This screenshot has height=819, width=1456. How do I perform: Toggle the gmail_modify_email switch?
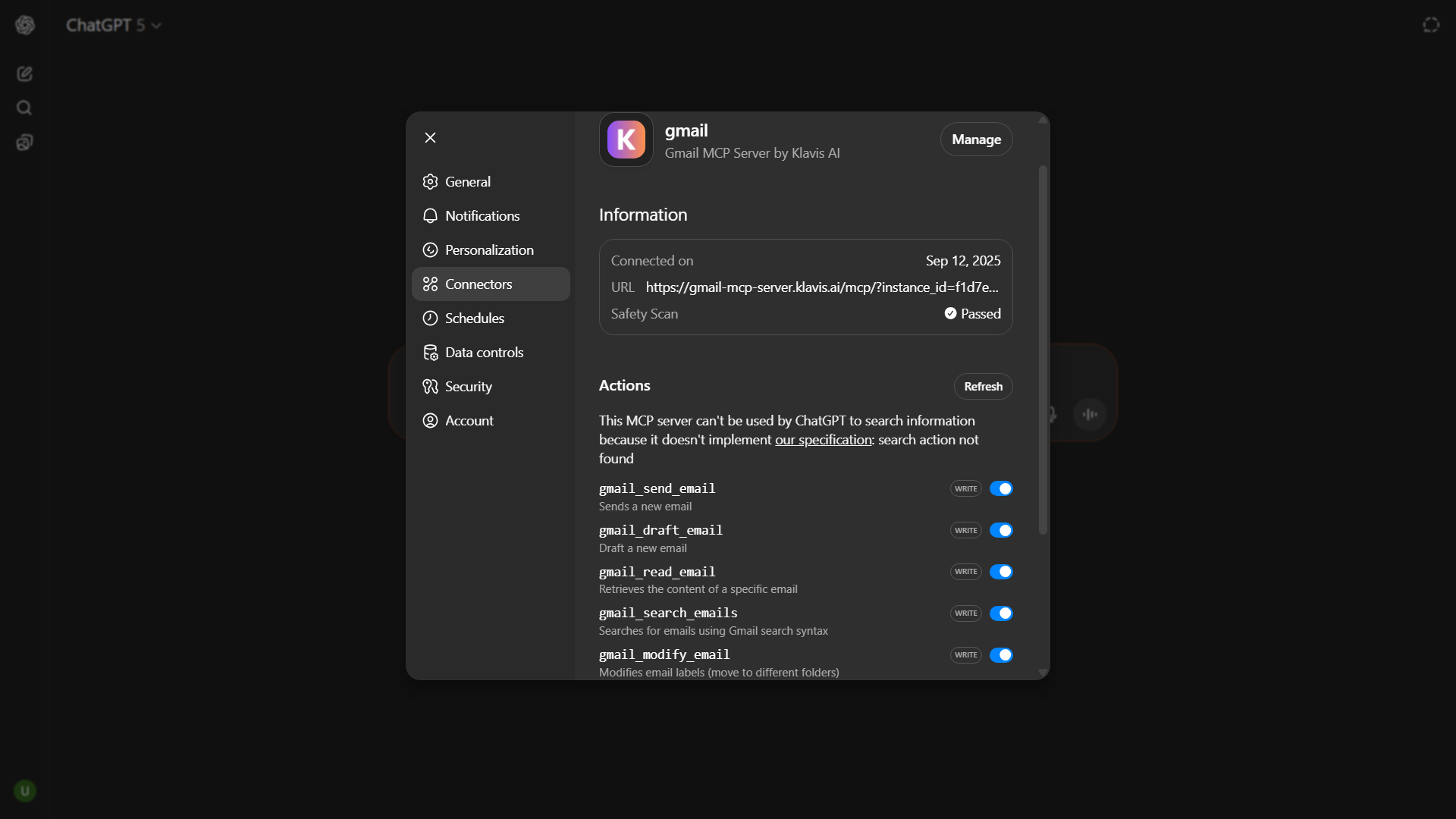[1001, 655]
